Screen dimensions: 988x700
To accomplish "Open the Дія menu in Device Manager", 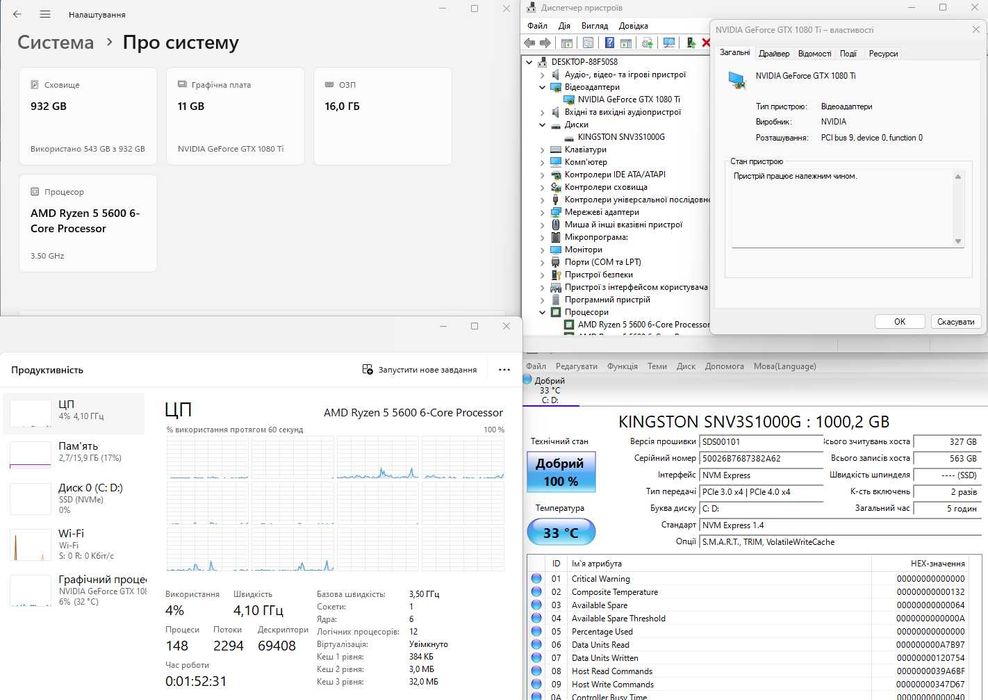I will (x=564, y=26).
